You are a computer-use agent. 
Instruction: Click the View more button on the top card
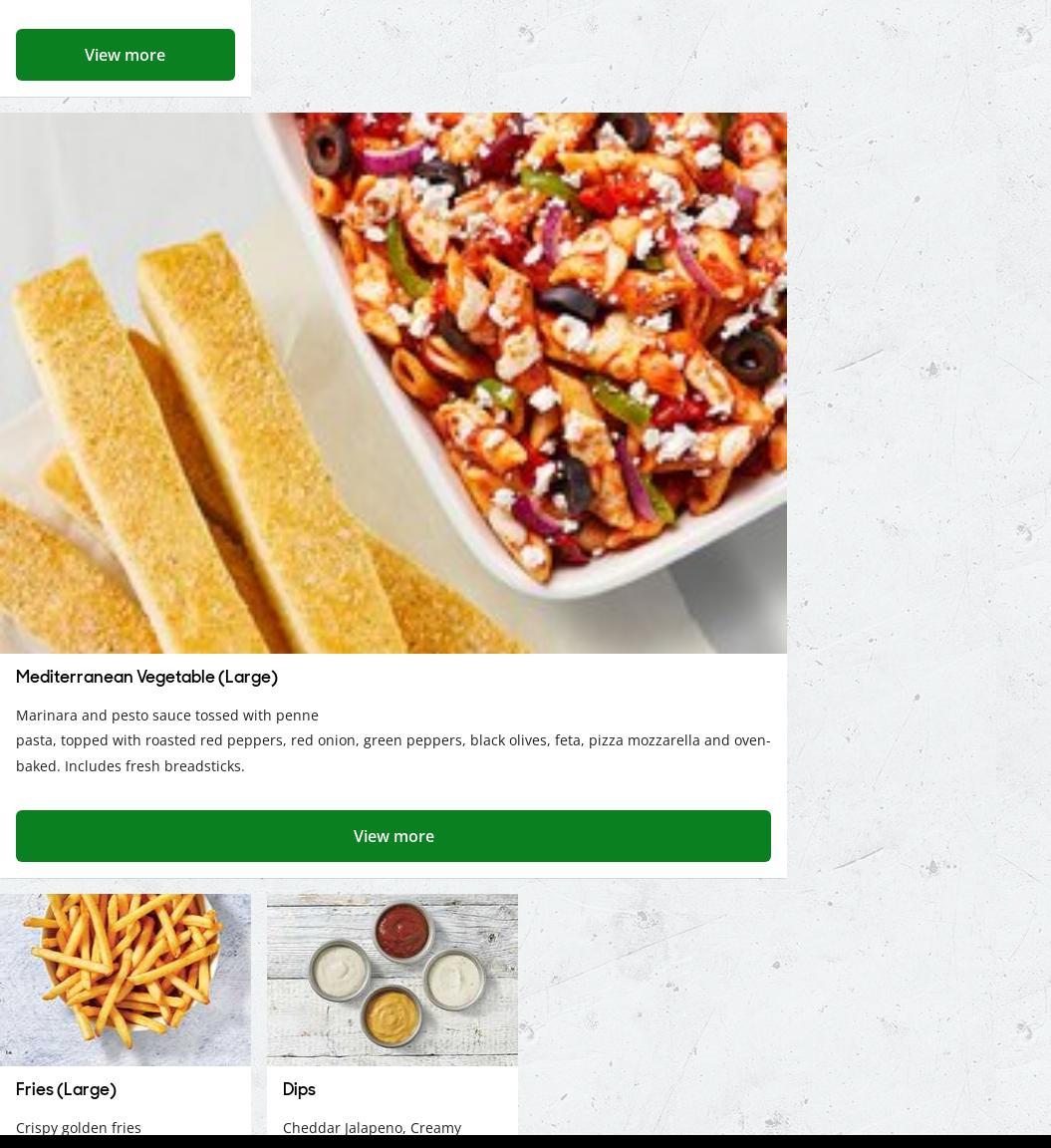pos(126,55)
